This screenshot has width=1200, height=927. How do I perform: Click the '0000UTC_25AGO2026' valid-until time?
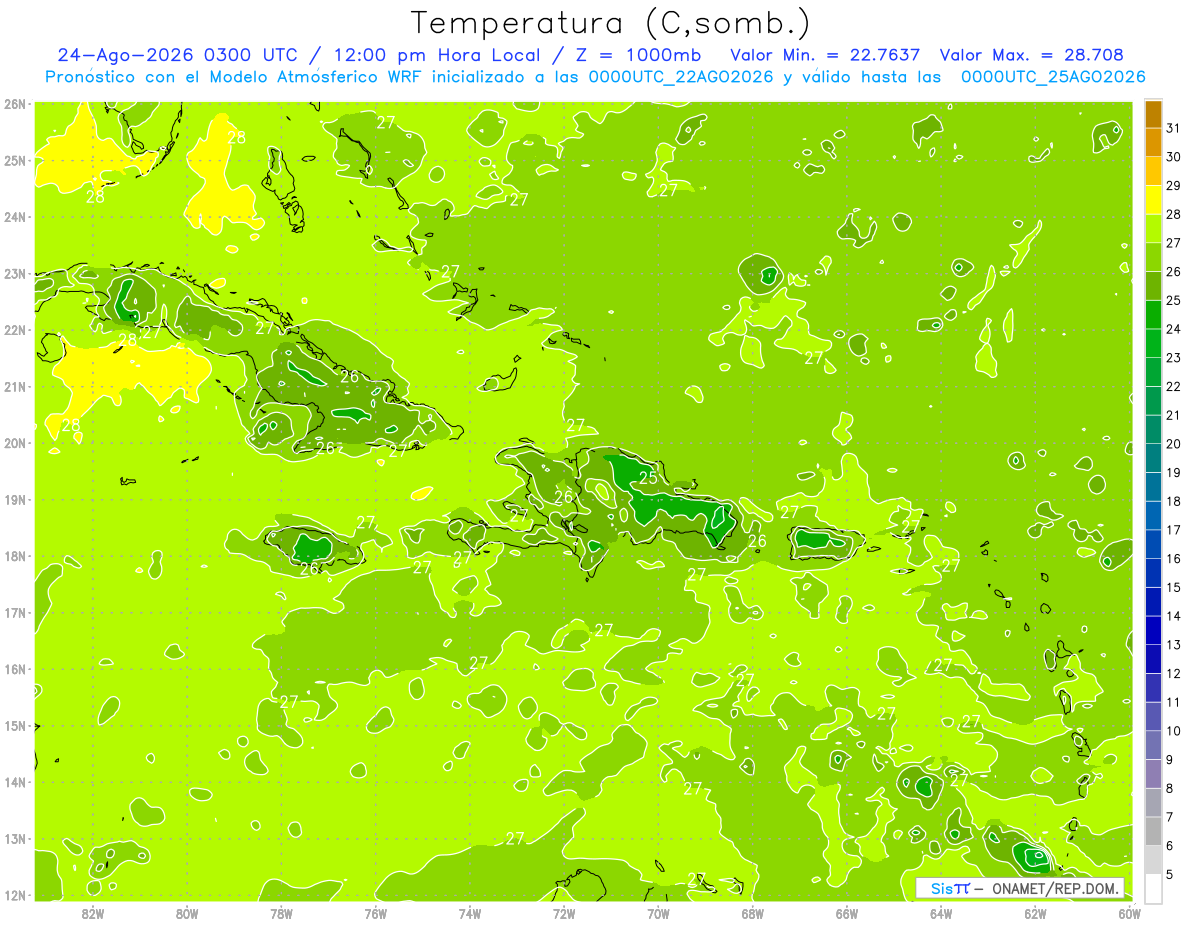1053,77
